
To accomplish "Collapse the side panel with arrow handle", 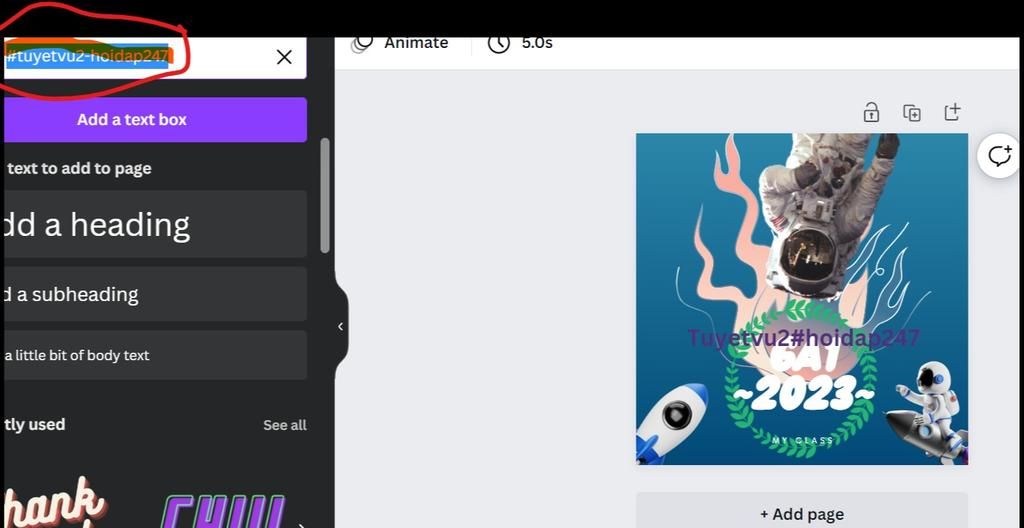I will [x=340, y=326].
